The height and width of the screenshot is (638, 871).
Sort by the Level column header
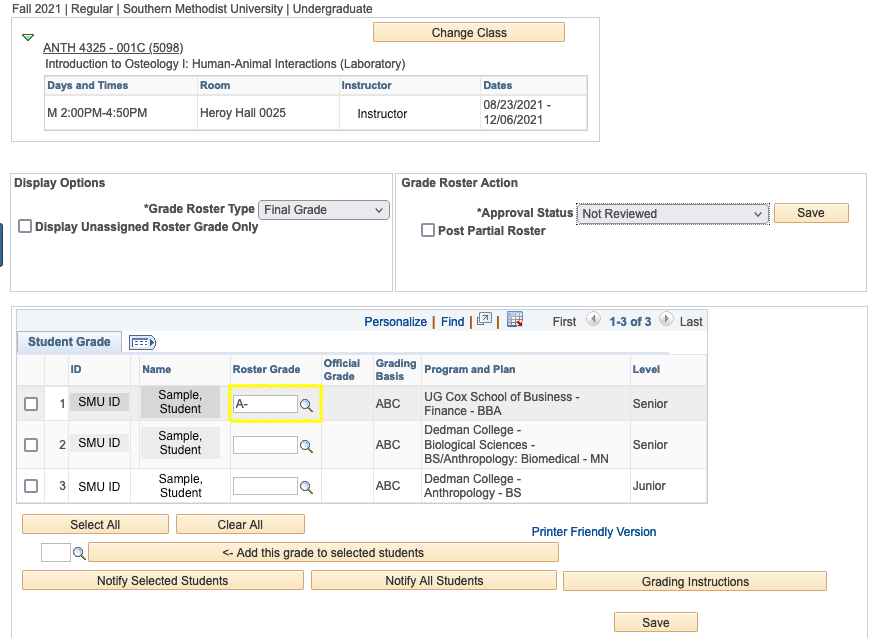(646, 369)
